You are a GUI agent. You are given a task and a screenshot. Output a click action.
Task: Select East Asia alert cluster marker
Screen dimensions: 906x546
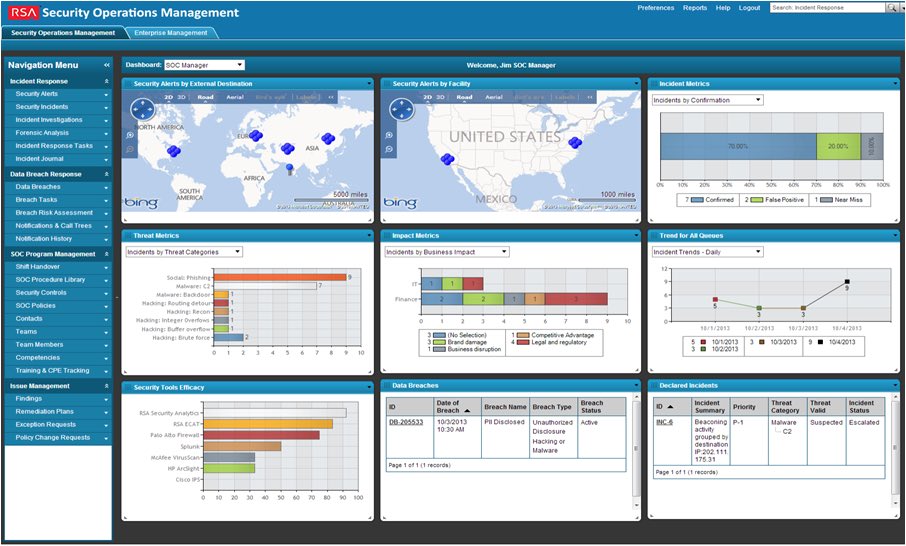tap(328, 139)
